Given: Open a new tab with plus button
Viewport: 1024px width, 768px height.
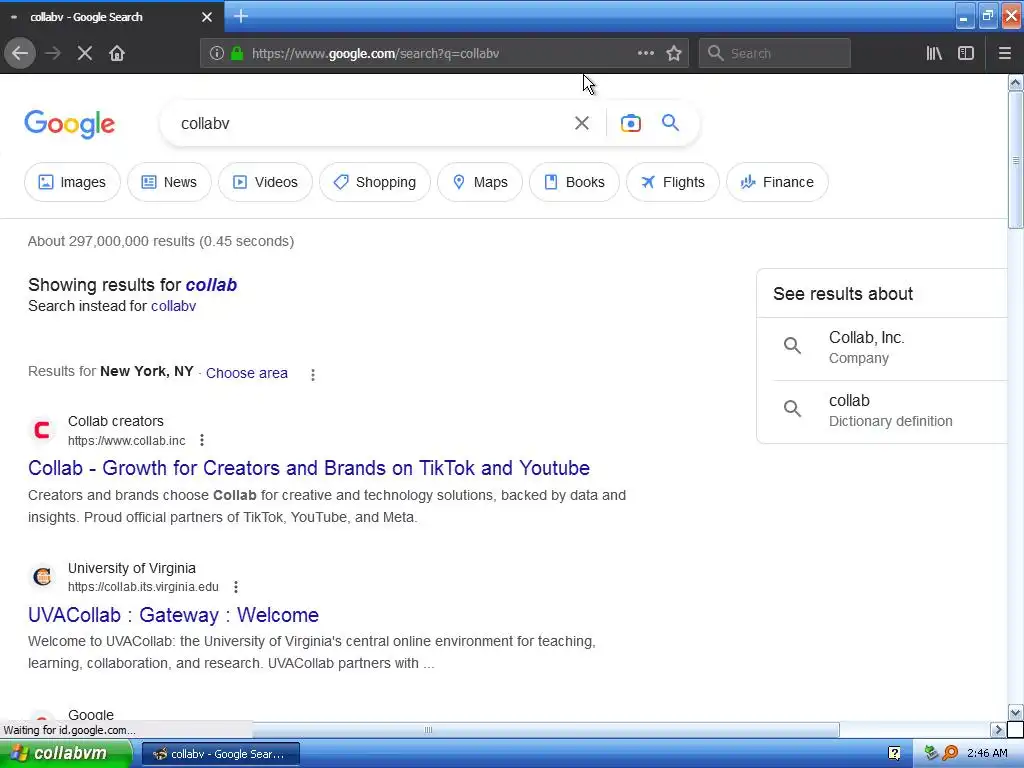Looking at the screenshot, I should pyautogui.click(x=240, y=16).
